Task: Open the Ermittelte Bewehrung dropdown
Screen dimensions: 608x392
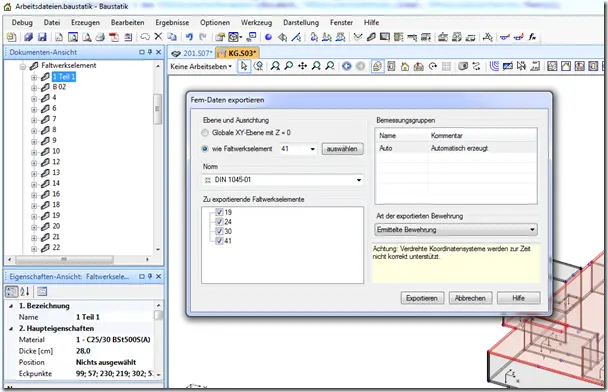Action: 532,230
